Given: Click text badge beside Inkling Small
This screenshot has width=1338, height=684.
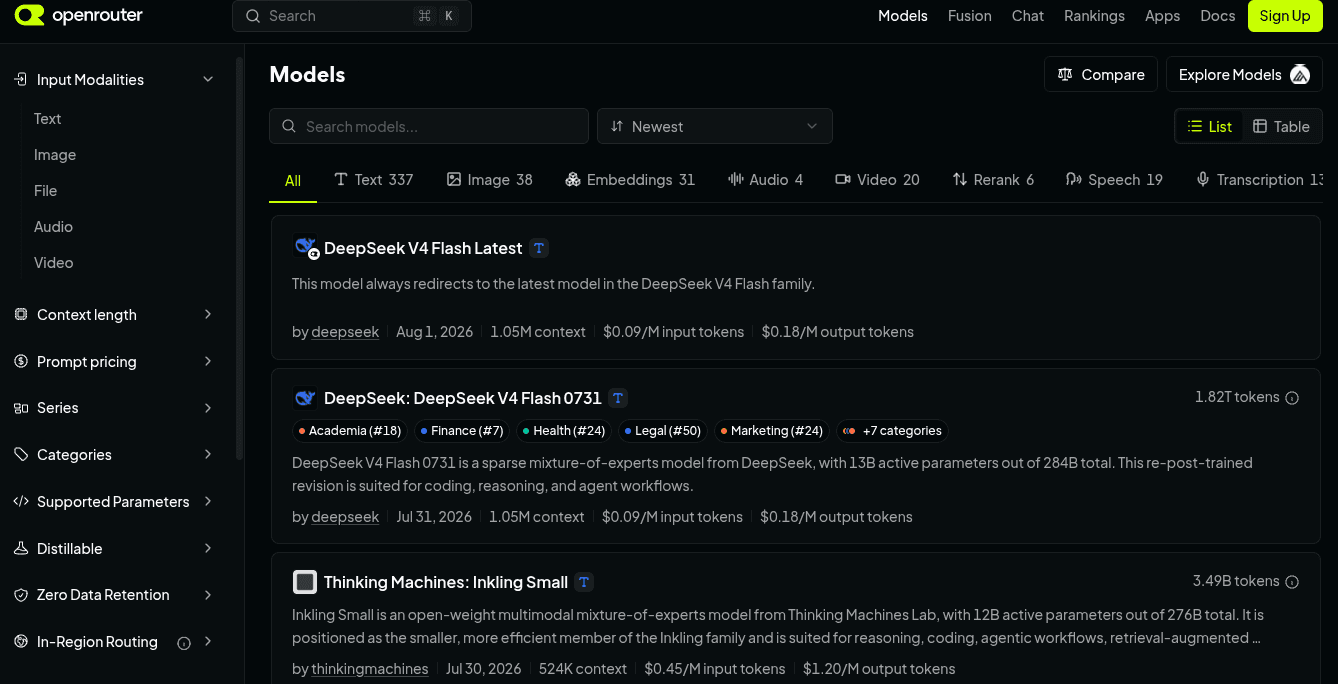Looking at the screenshot, I should tap(584, 582).
